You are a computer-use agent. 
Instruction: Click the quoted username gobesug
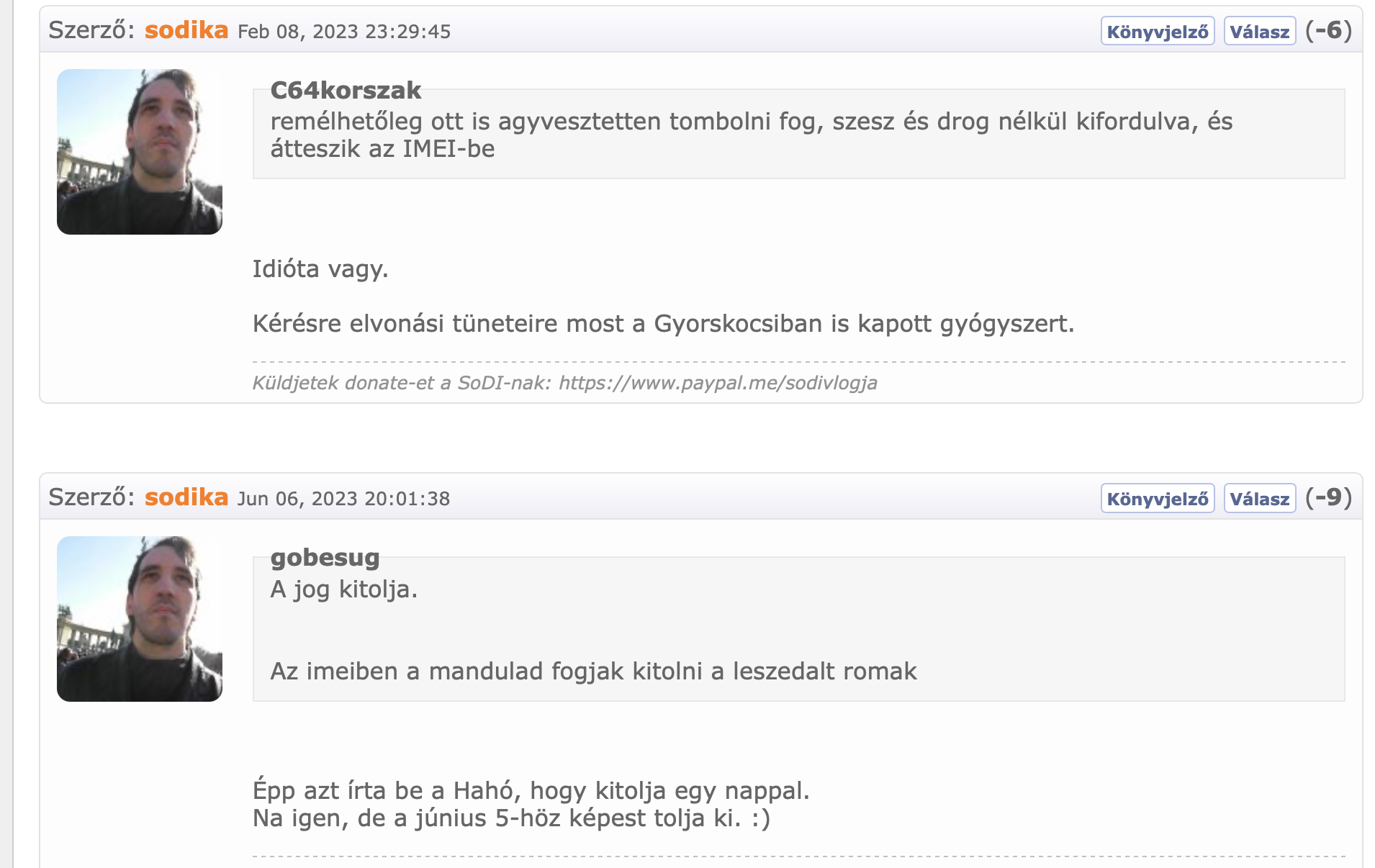325,557
